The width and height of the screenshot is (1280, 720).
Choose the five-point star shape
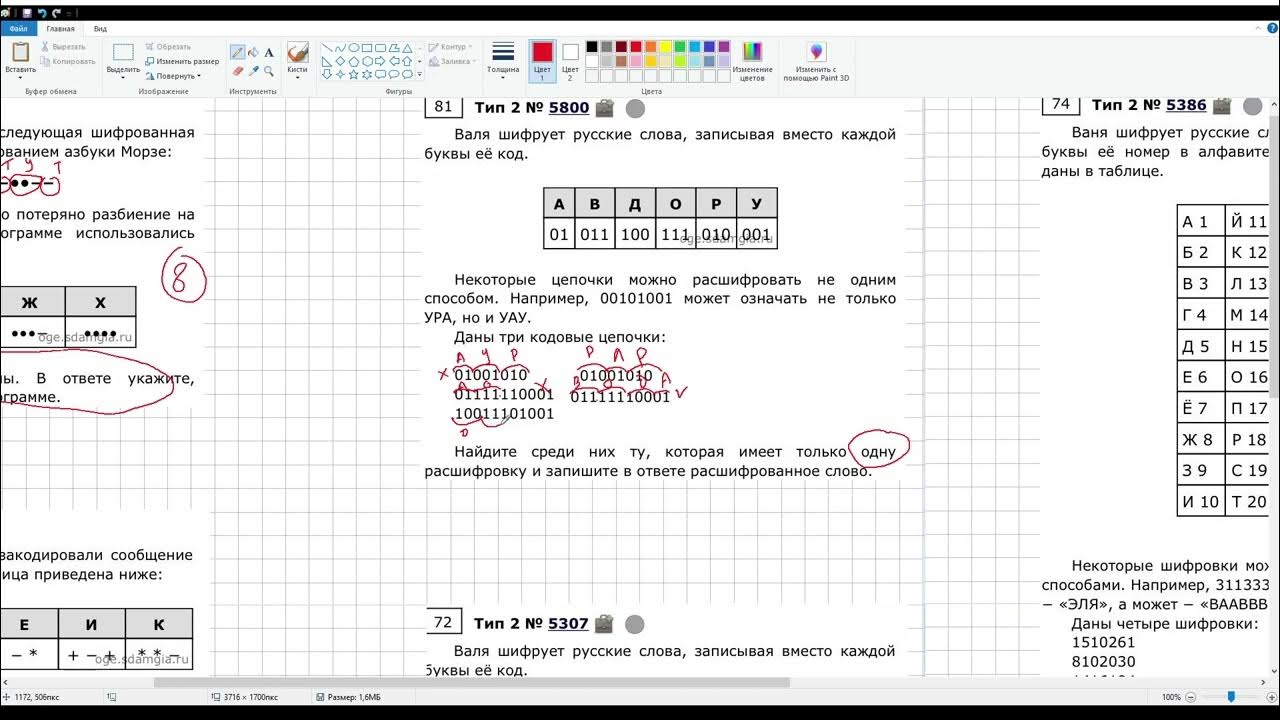click(x=354, y=74)
